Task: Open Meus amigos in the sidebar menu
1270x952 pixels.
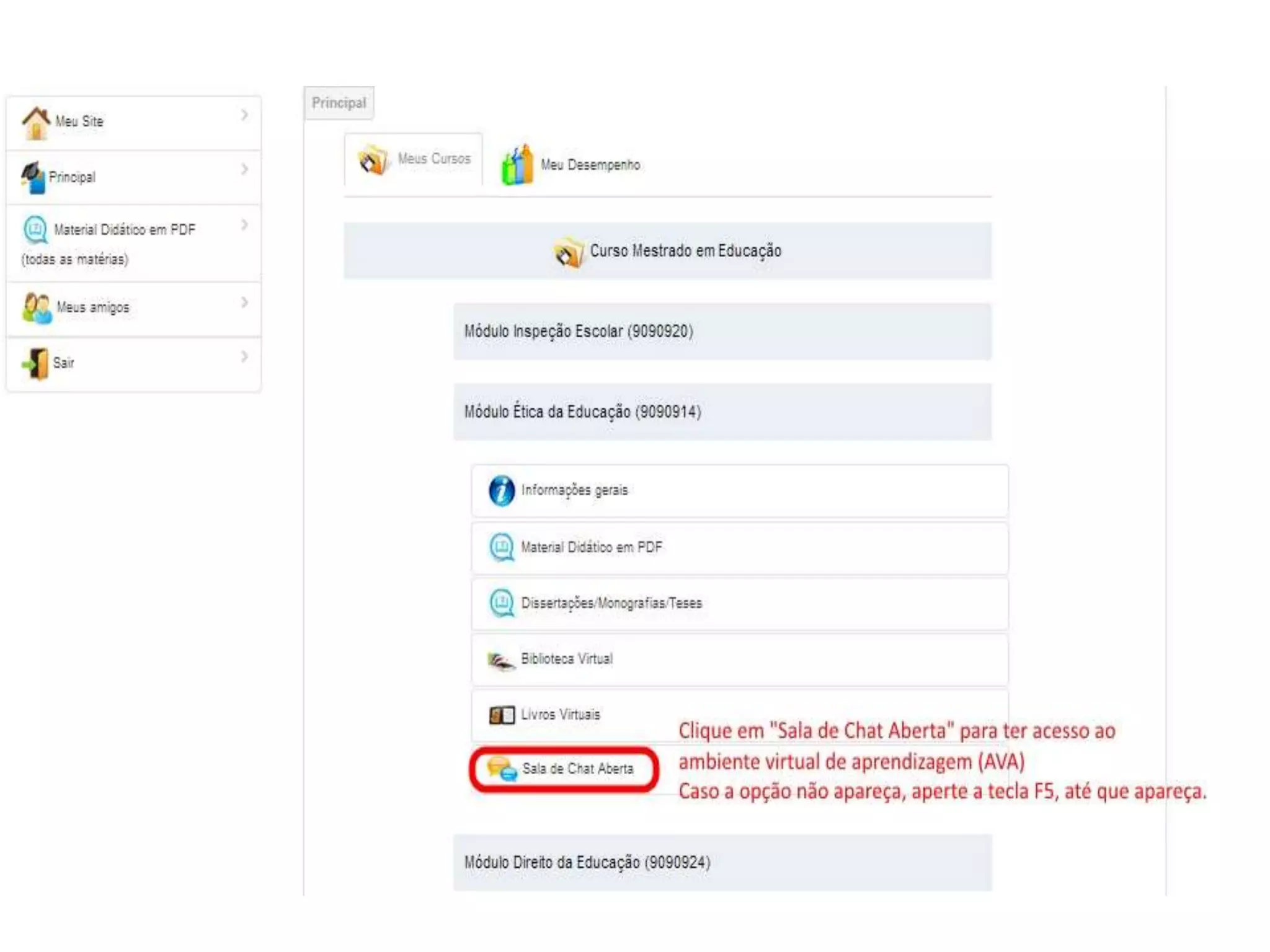Action: coord(133,309)
